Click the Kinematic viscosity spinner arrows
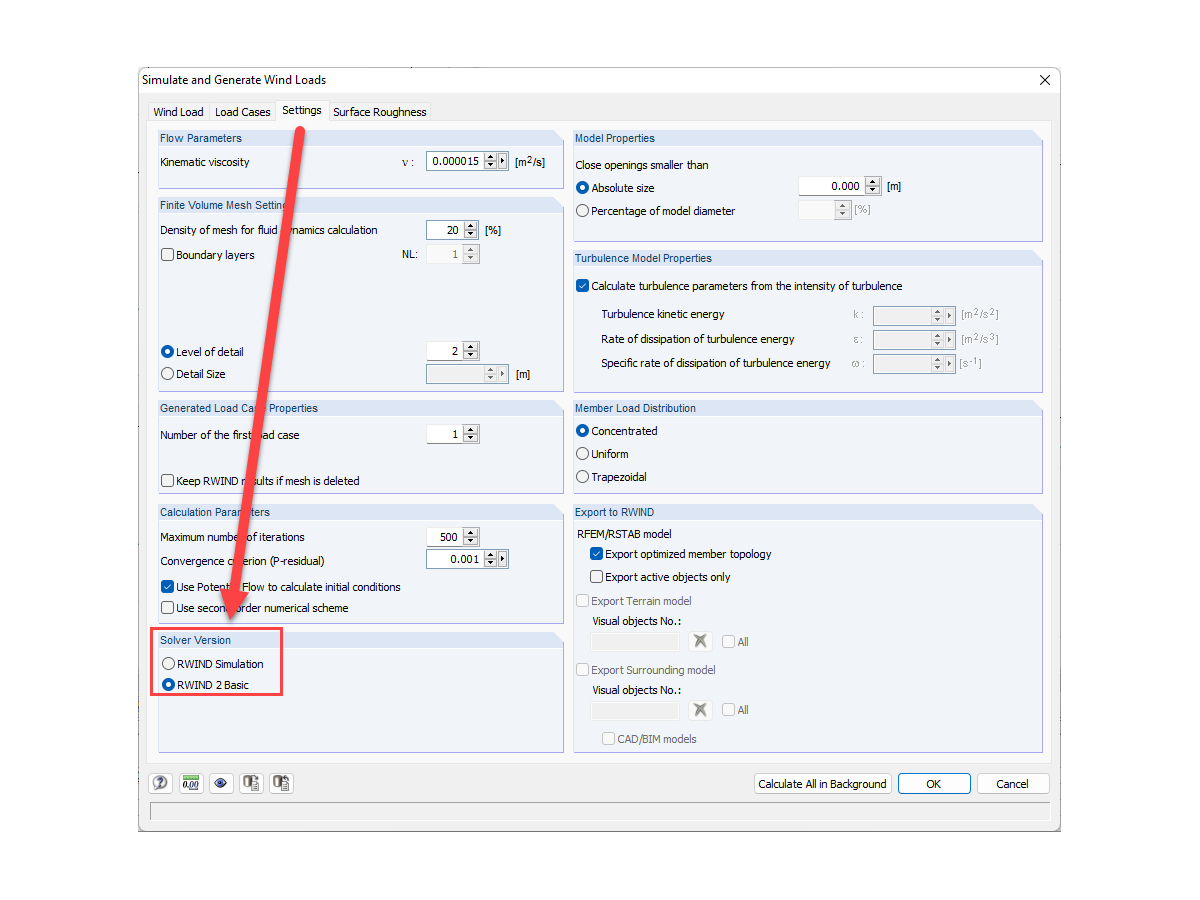The image size is (1200, 900). tap(490, 161)
